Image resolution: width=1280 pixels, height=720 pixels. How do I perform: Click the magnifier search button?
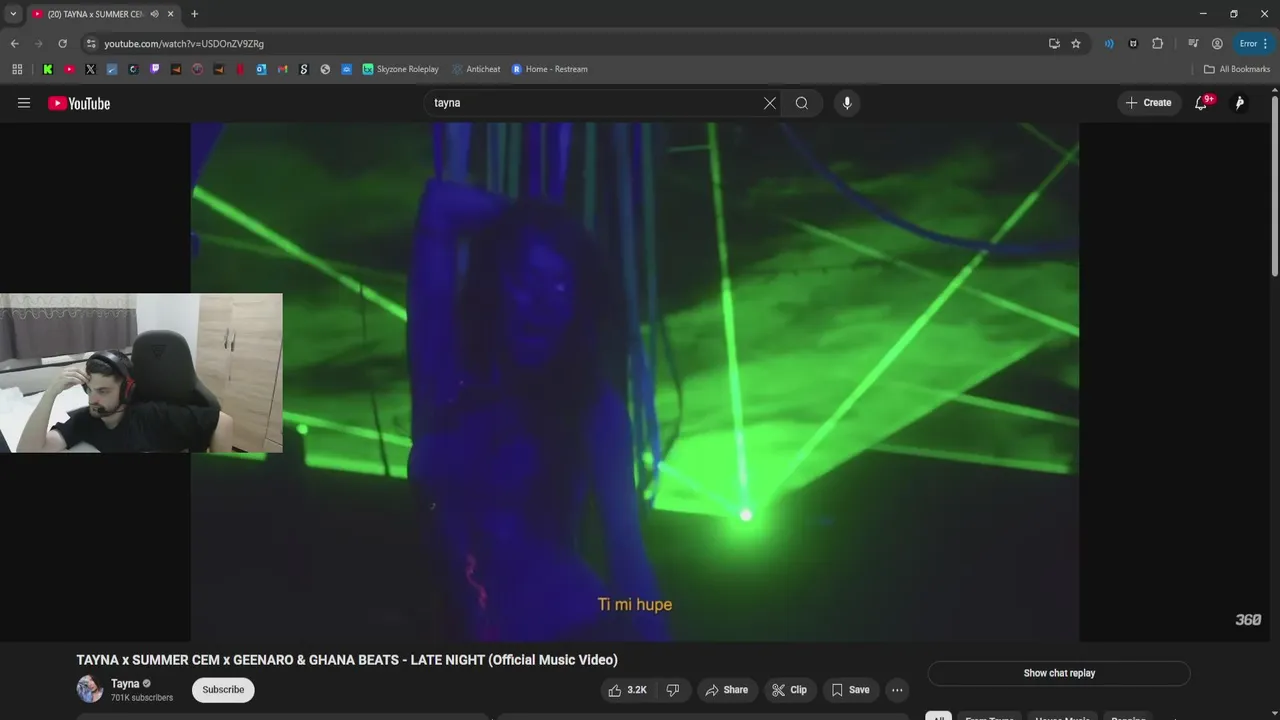tap(802, 103)
